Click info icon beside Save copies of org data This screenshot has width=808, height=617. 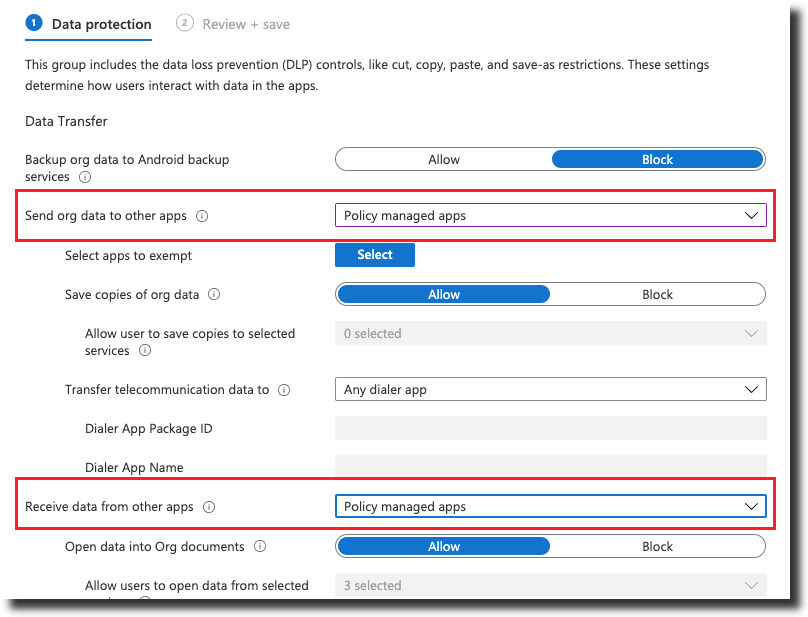[214, 295]
